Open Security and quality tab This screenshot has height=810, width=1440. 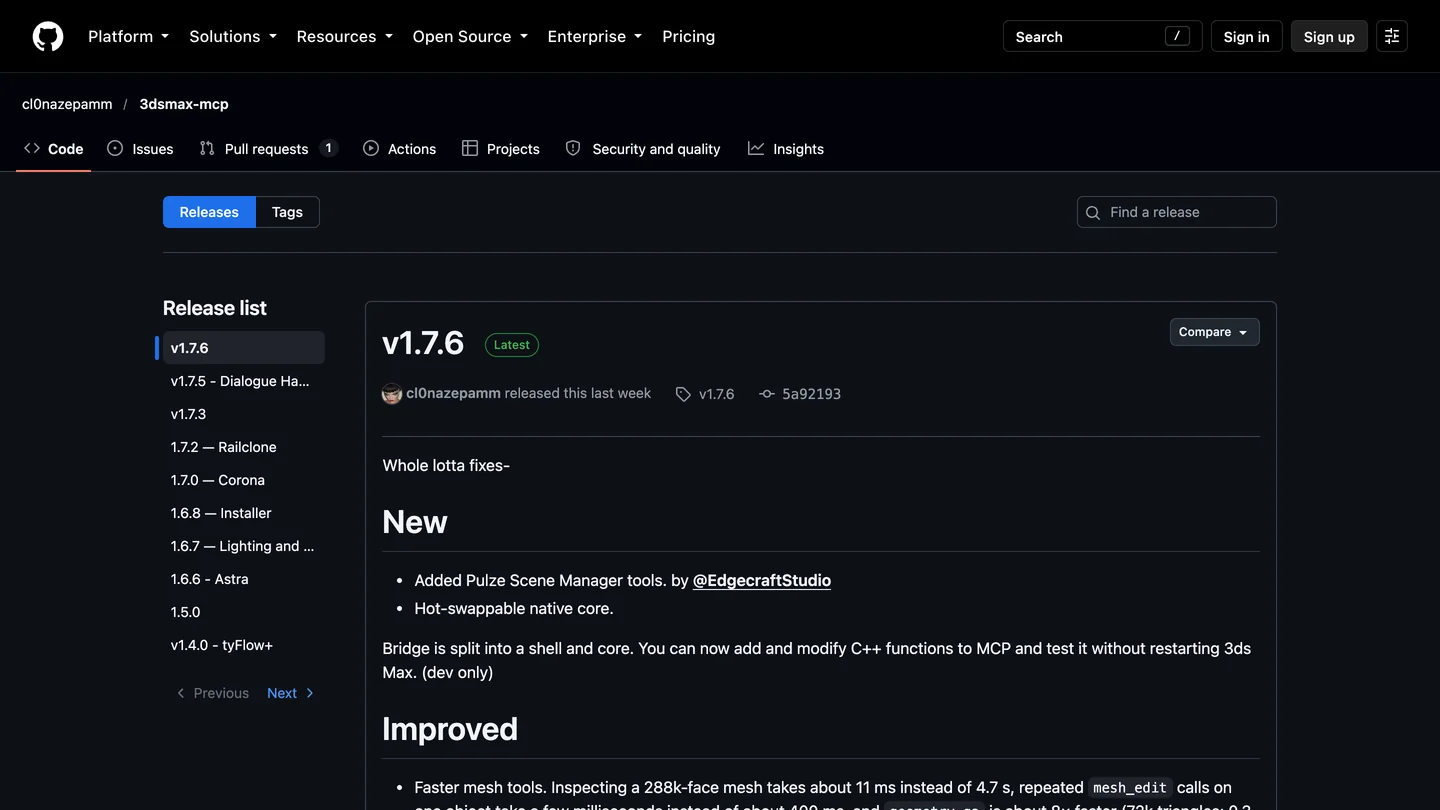[x=643, y=149]
